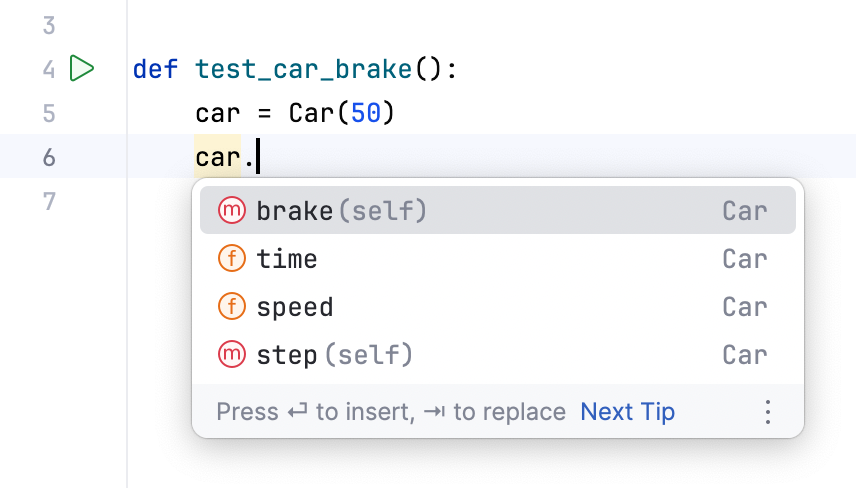Click line number 7 in gutter
This screenshot has height=488, width=856.
[x=49, y=202]
